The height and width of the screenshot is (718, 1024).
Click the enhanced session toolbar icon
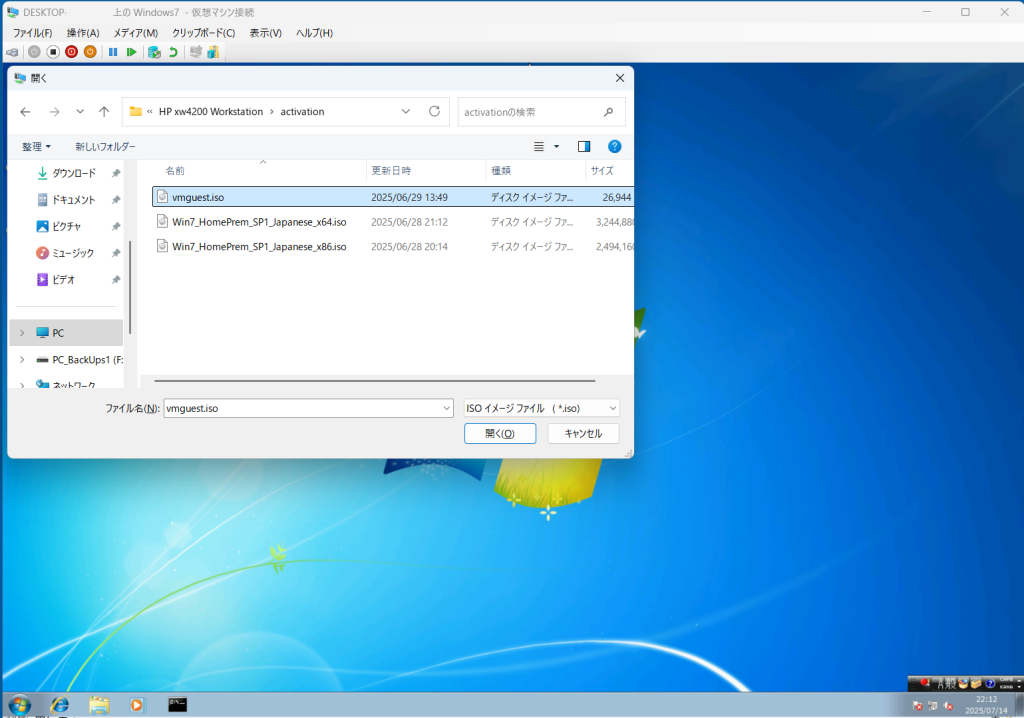pos(195,52)
